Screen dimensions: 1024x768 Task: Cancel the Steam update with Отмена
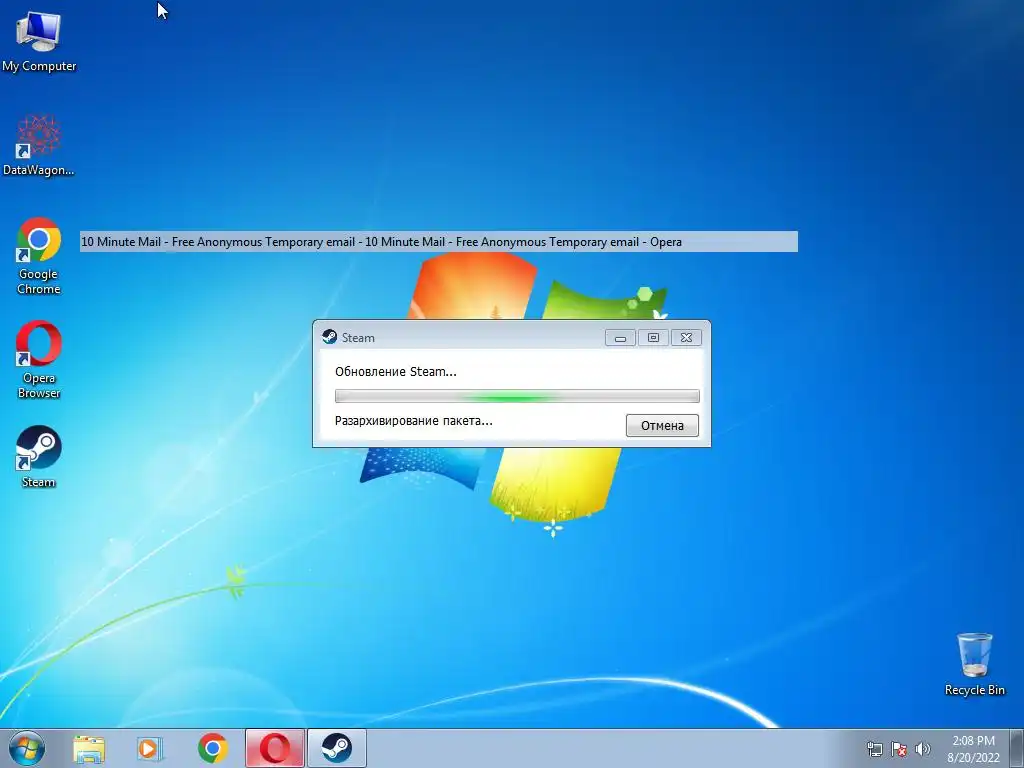(x=662, y=425)
